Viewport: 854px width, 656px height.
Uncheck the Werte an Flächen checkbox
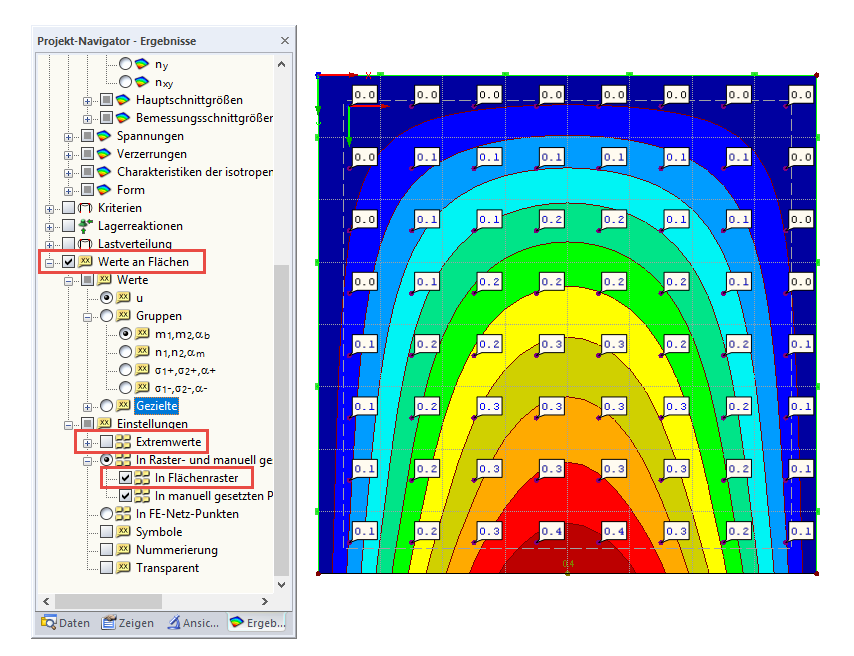point(68,262)
